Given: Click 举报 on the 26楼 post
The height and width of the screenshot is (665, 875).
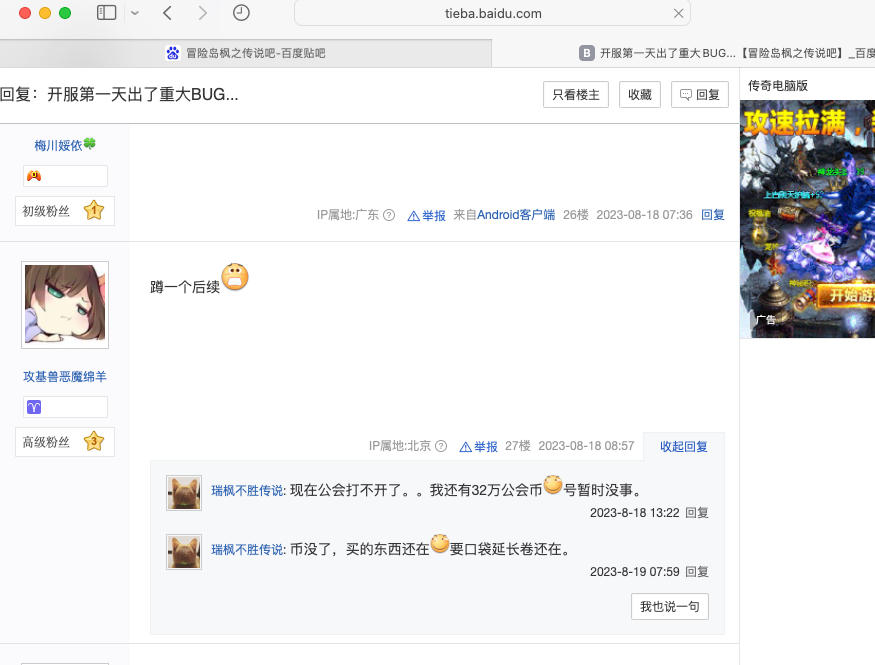Looking at the screenshot, I should pyautogui.click(x=427, y=215).
